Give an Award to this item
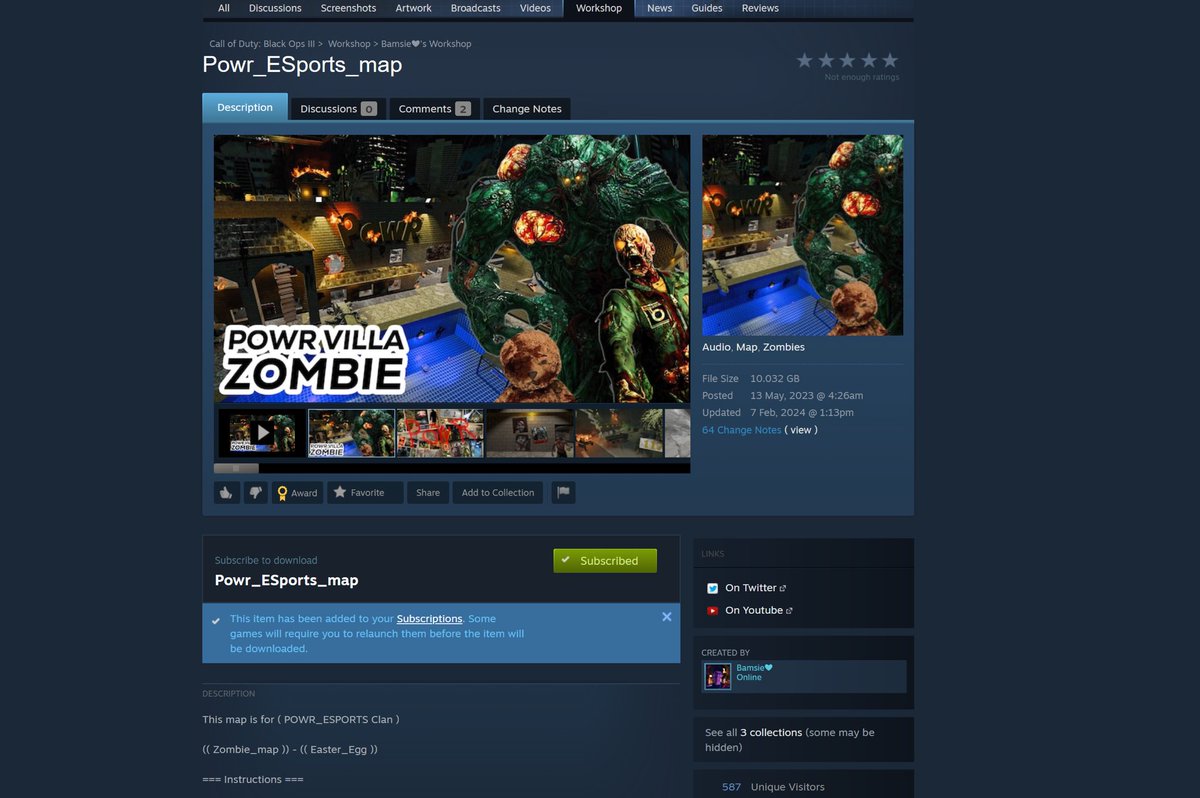 (297, 492)
